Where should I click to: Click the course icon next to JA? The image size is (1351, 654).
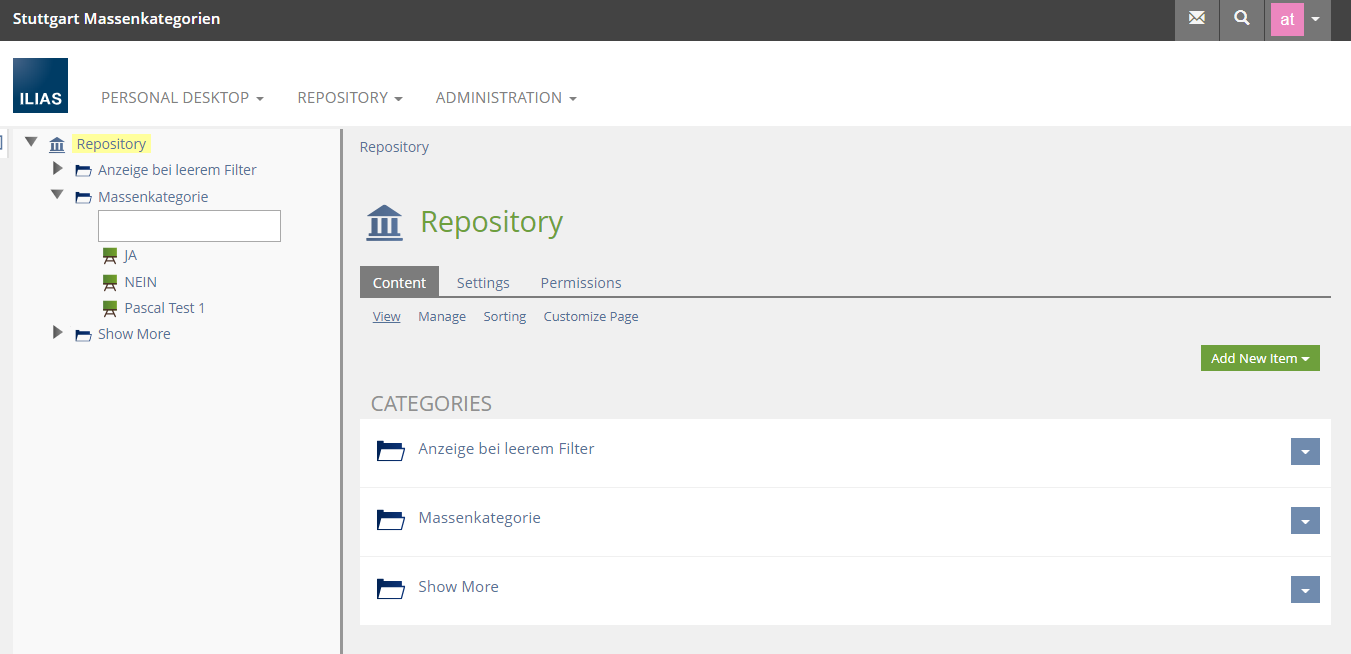coord(110,256)
